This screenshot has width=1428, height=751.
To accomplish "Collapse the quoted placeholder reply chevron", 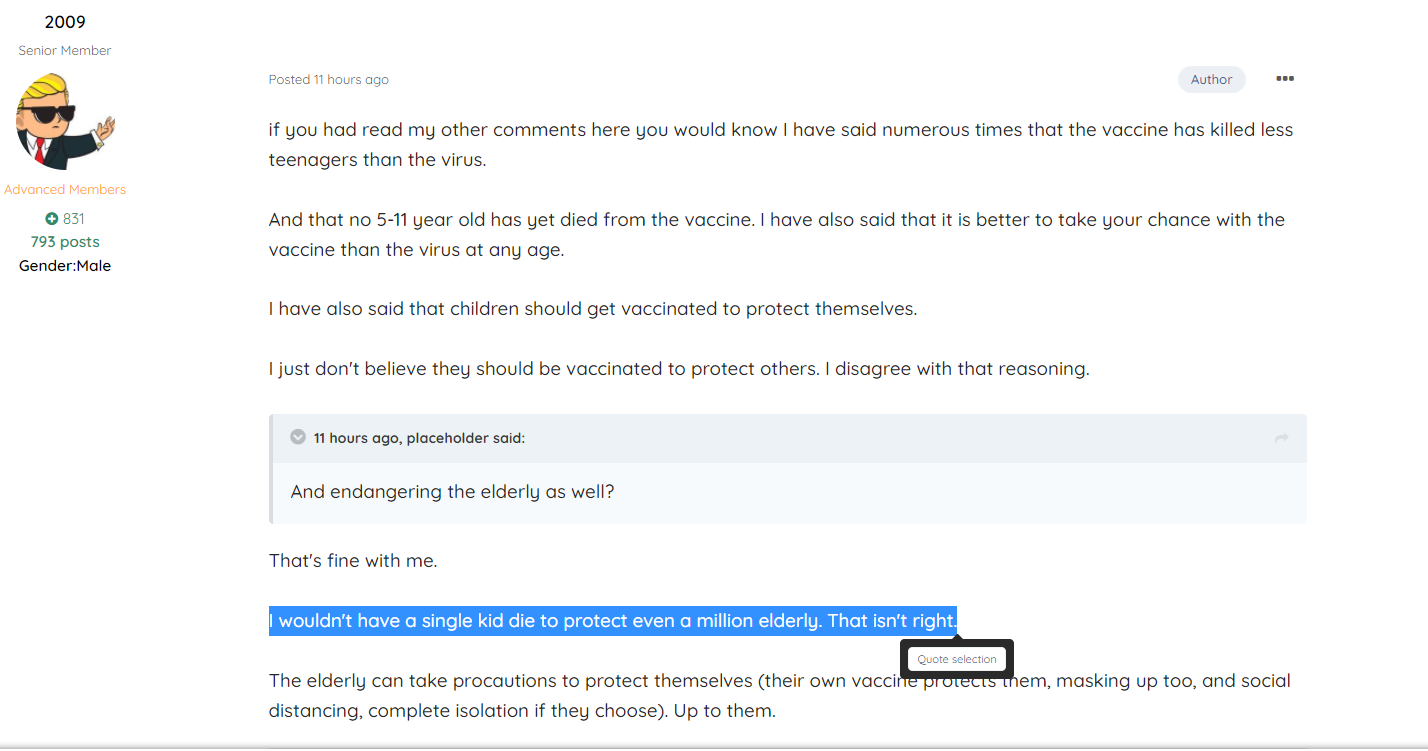I will (x=298, y=437).
